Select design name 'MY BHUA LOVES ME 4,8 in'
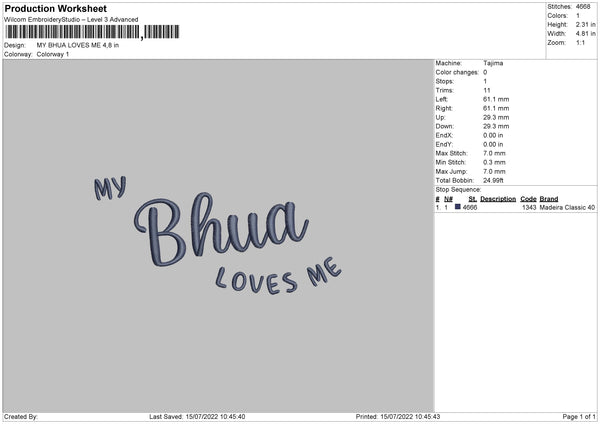600x424 pixels. point(78,45)
